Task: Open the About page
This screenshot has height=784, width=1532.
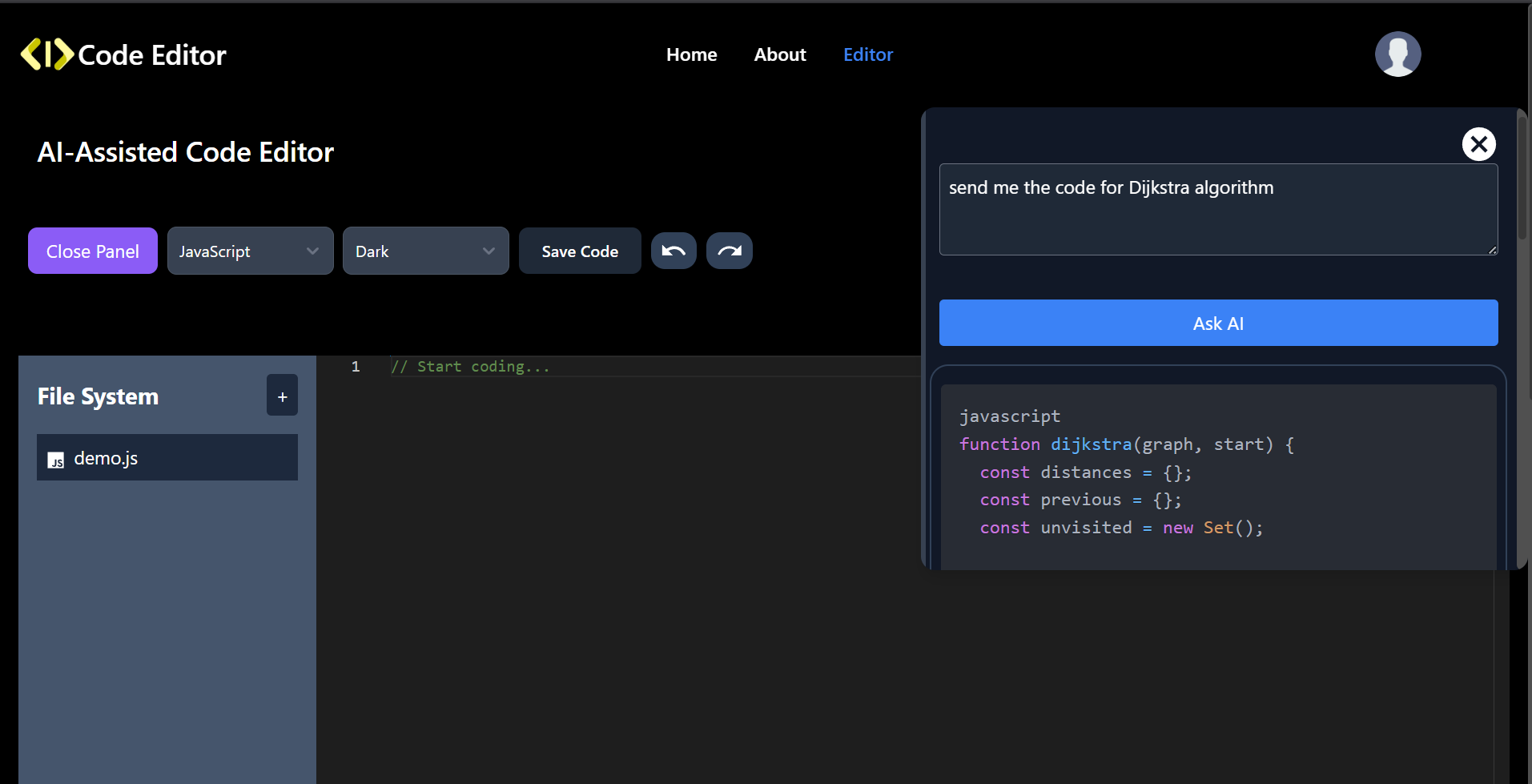Action: tap(779, 54)
